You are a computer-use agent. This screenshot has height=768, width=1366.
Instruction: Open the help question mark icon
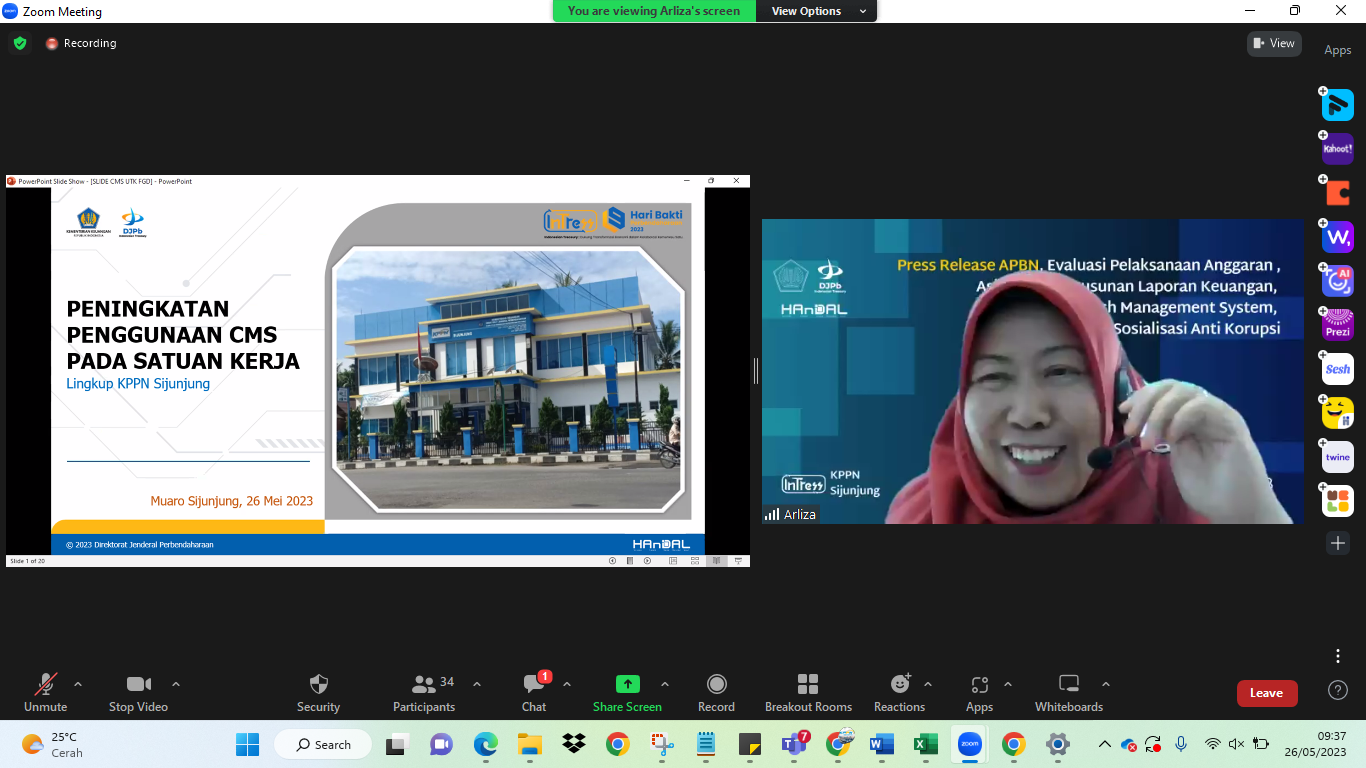pos(1338,690)
